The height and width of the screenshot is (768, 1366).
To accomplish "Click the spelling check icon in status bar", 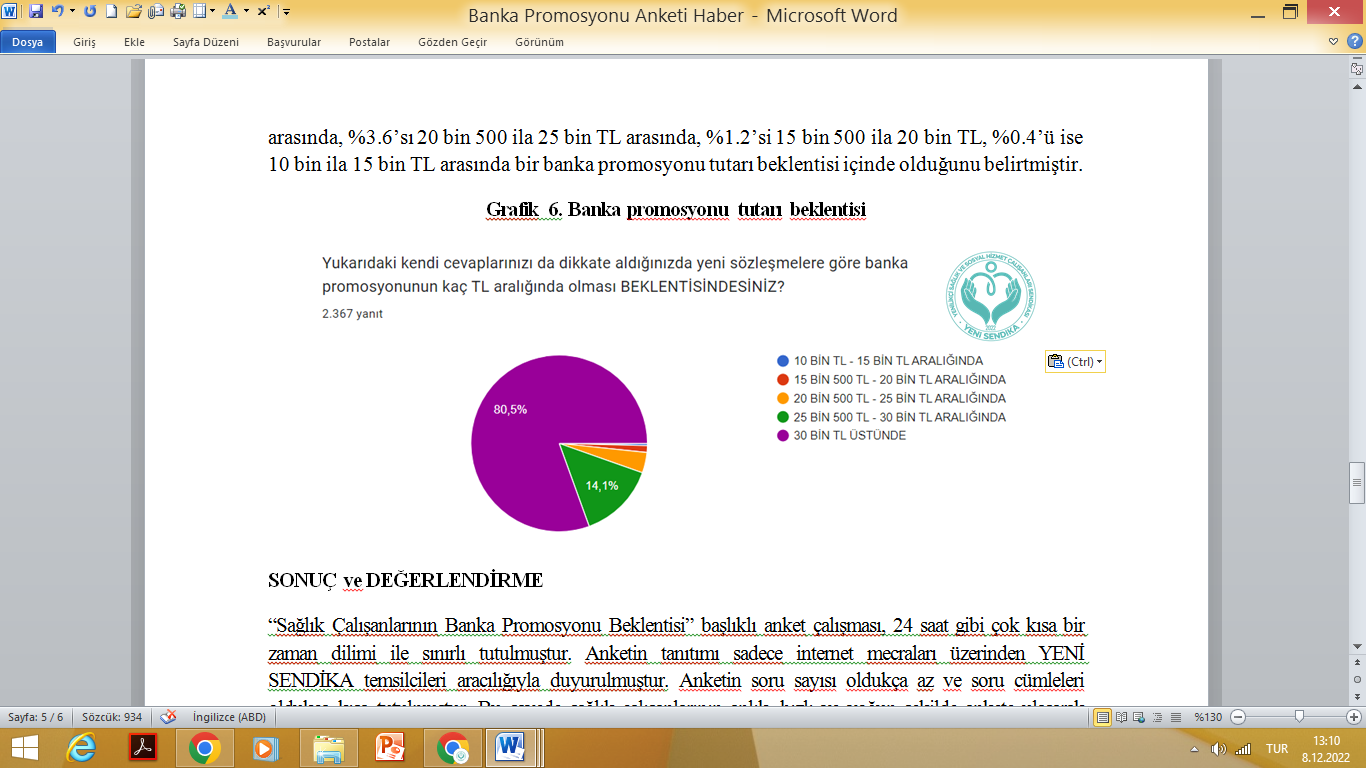I will click(169, 717).
